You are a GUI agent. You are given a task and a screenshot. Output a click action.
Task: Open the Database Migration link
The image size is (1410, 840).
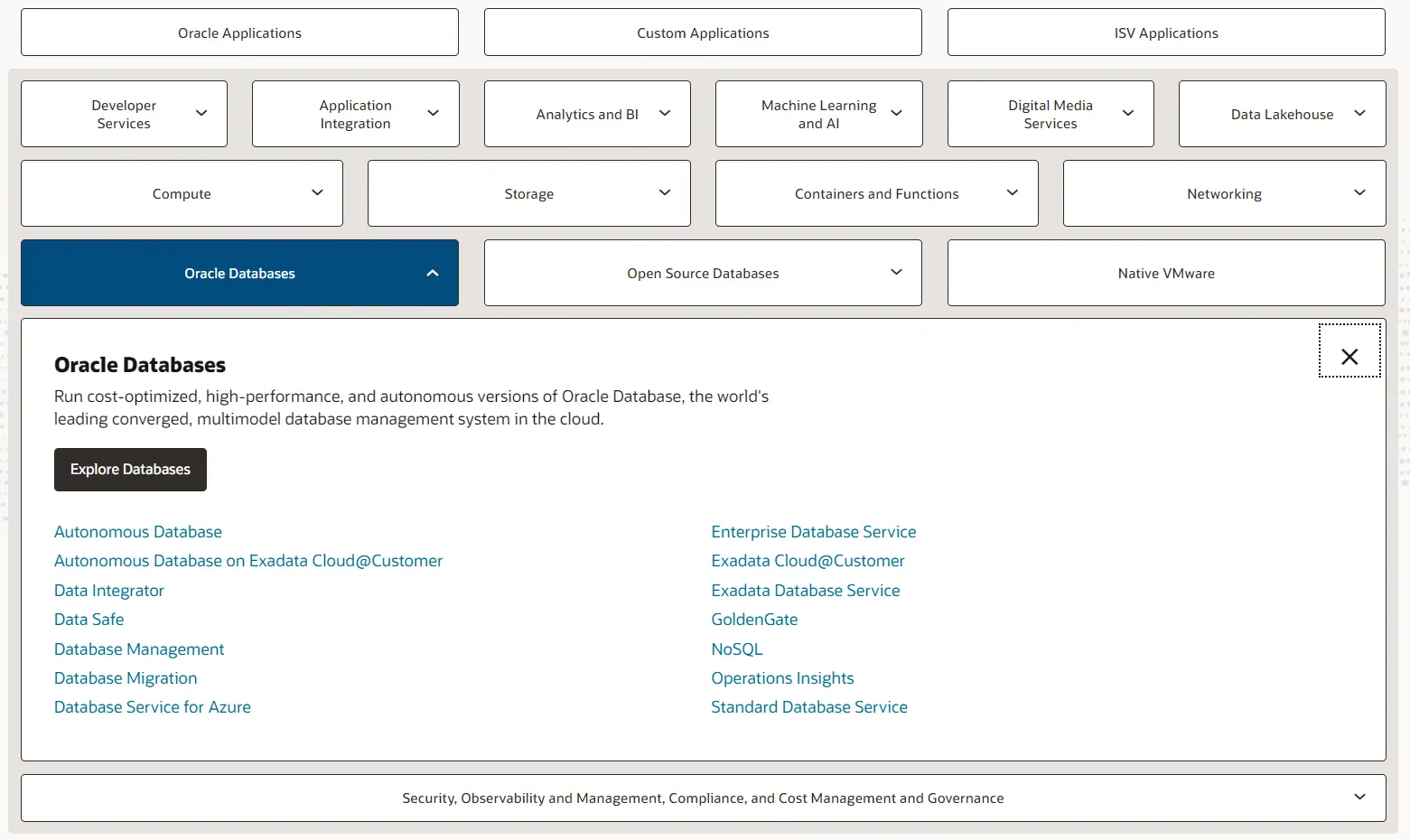(126, 678)
